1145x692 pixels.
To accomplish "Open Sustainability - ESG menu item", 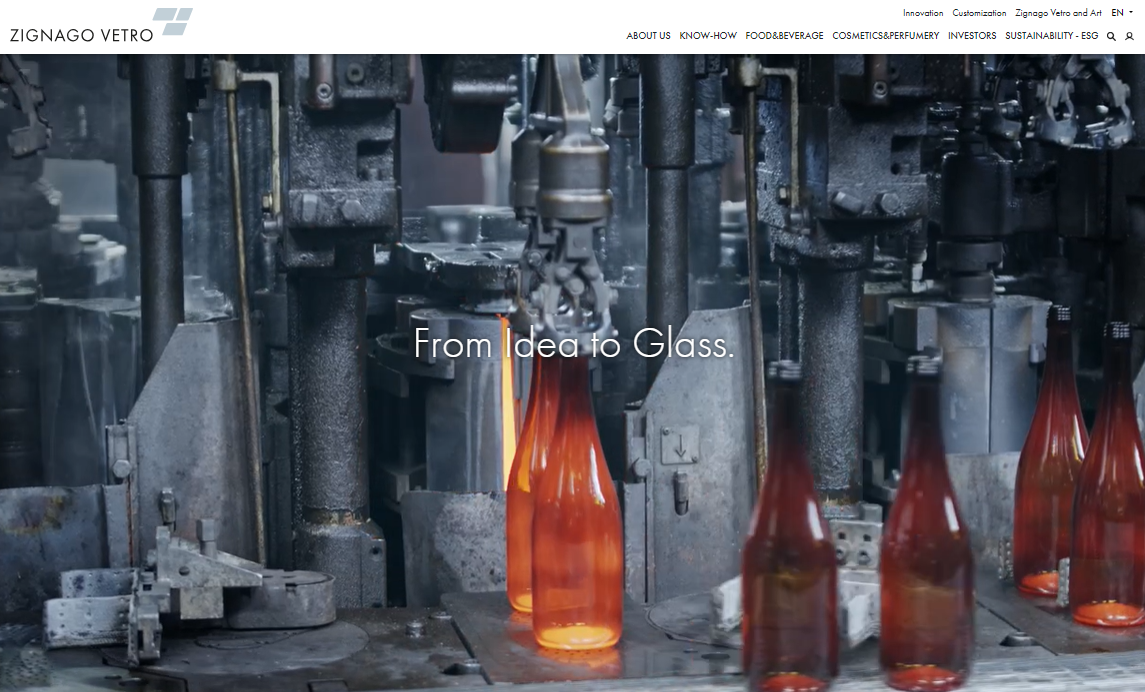I will (1051, 36).
